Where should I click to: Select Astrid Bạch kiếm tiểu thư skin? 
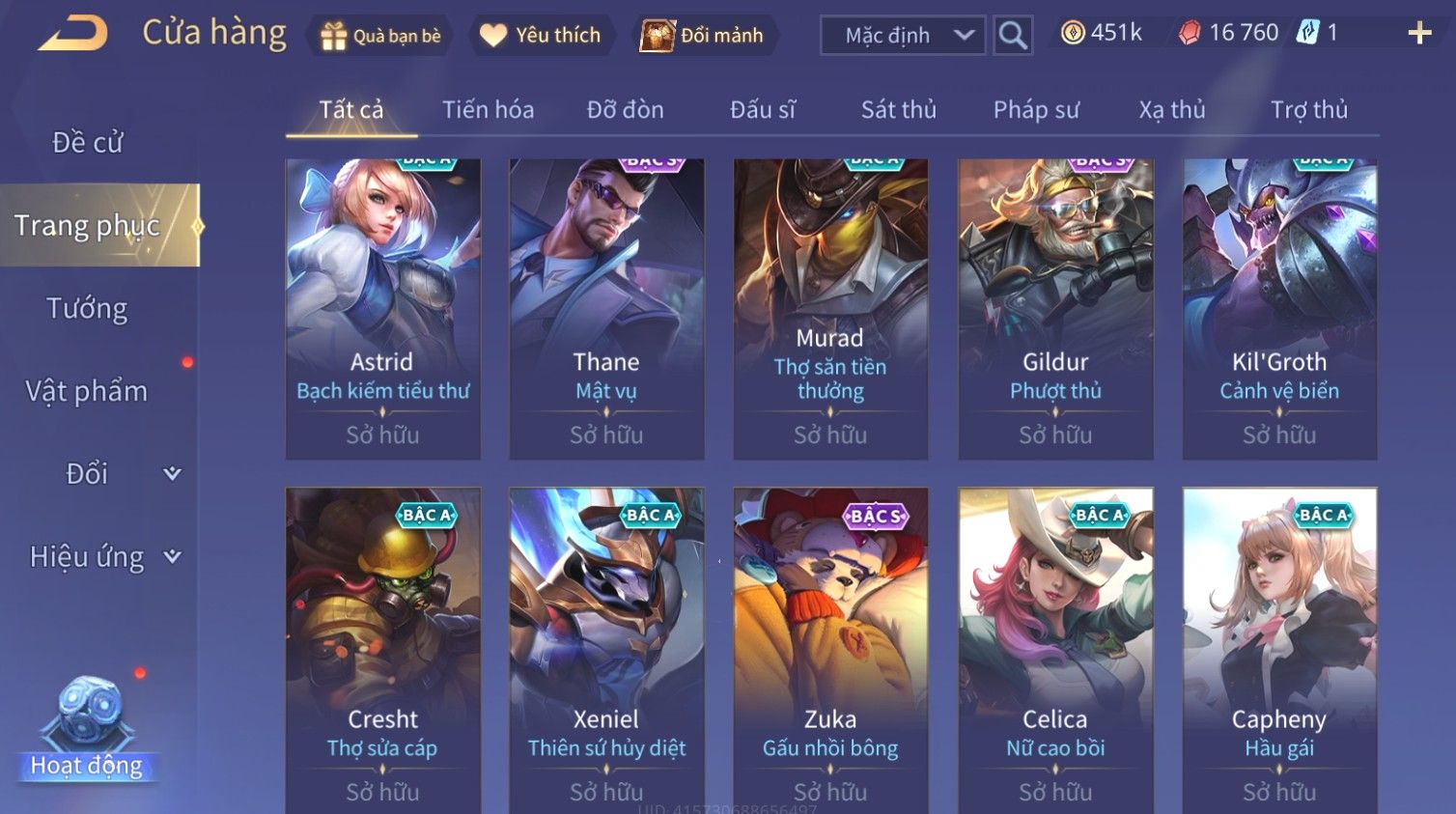[382, 309]
